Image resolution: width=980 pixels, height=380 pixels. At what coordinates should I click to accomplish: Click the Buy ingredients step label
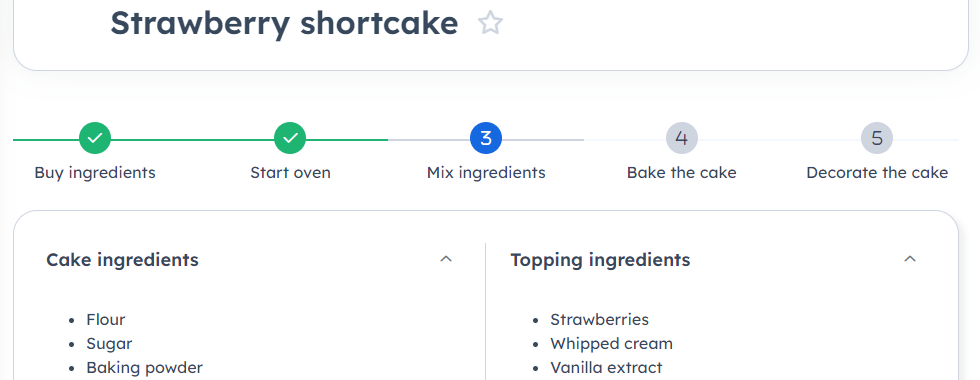pyautogui.click(x=95, y=172)
